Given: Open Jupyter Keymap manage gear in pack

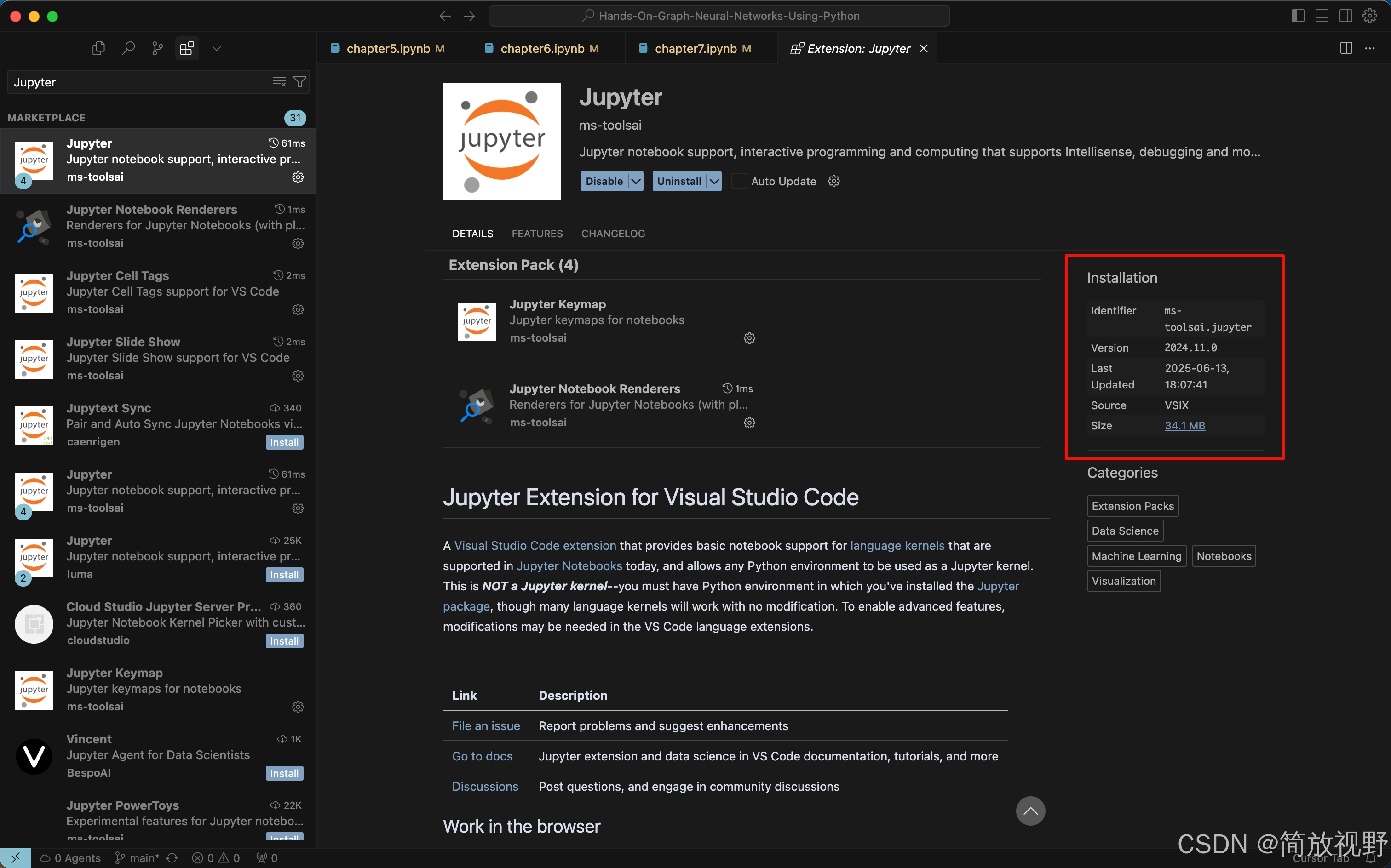Looking at the screenshot, I should click(749, 338).
